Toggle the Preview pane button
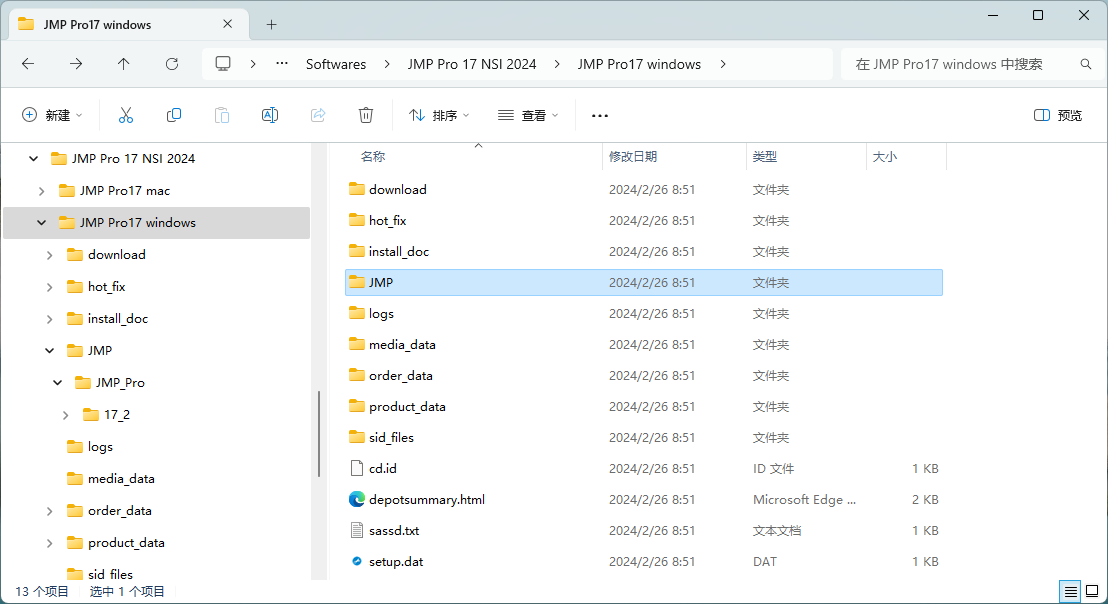Image resolution: width=1108 pixels, height=604 pixels. [1058, 115]
